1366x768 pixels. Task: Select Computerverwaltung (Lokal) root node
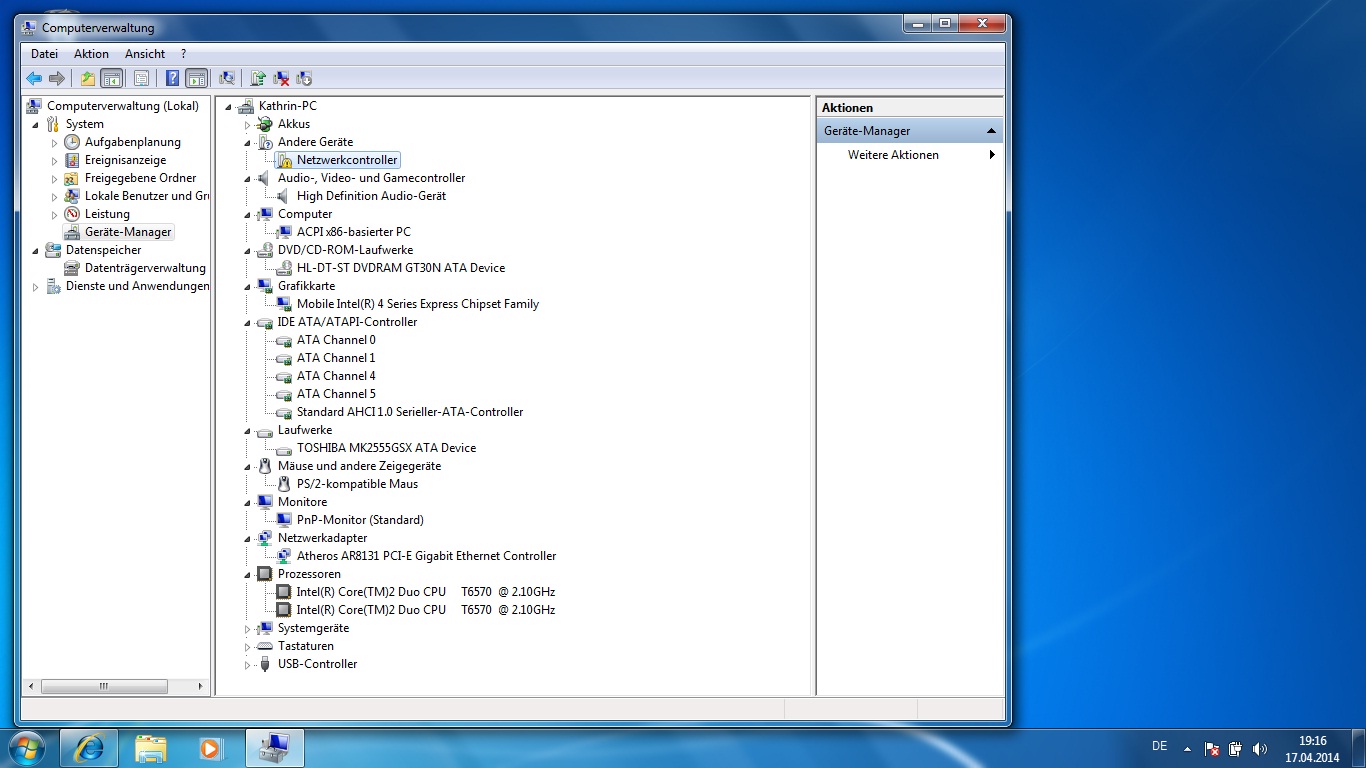(123, 106)
